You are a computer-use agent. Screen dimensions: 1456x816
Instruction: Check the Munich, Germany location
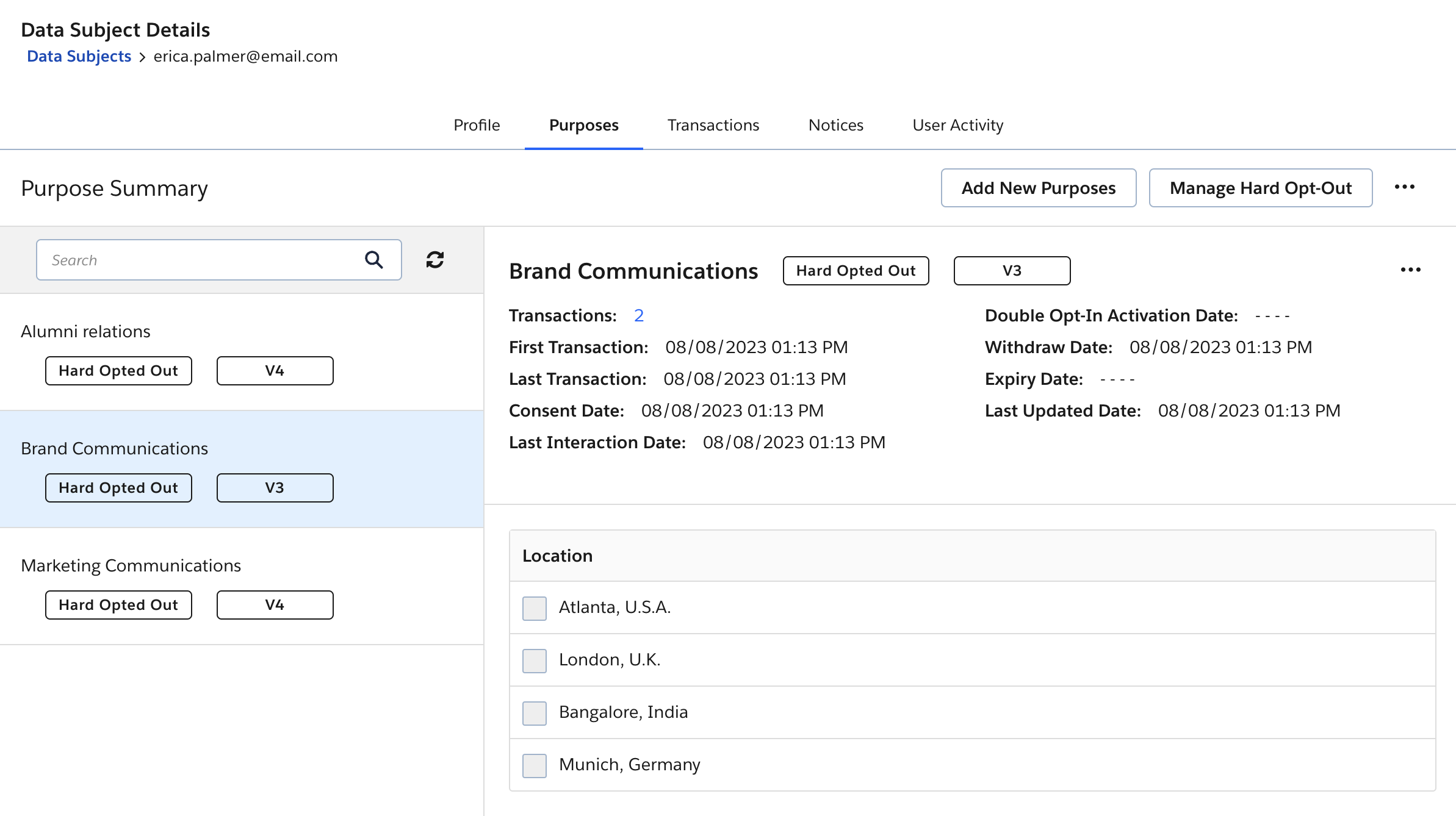pos(534,765)
